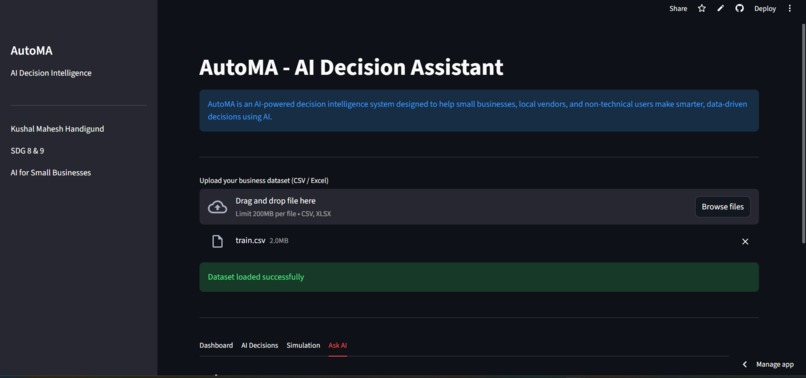The width and height of the screenshot is (806, 378).
Task: Open Manage app panel
Action: [x=775, y=364]
